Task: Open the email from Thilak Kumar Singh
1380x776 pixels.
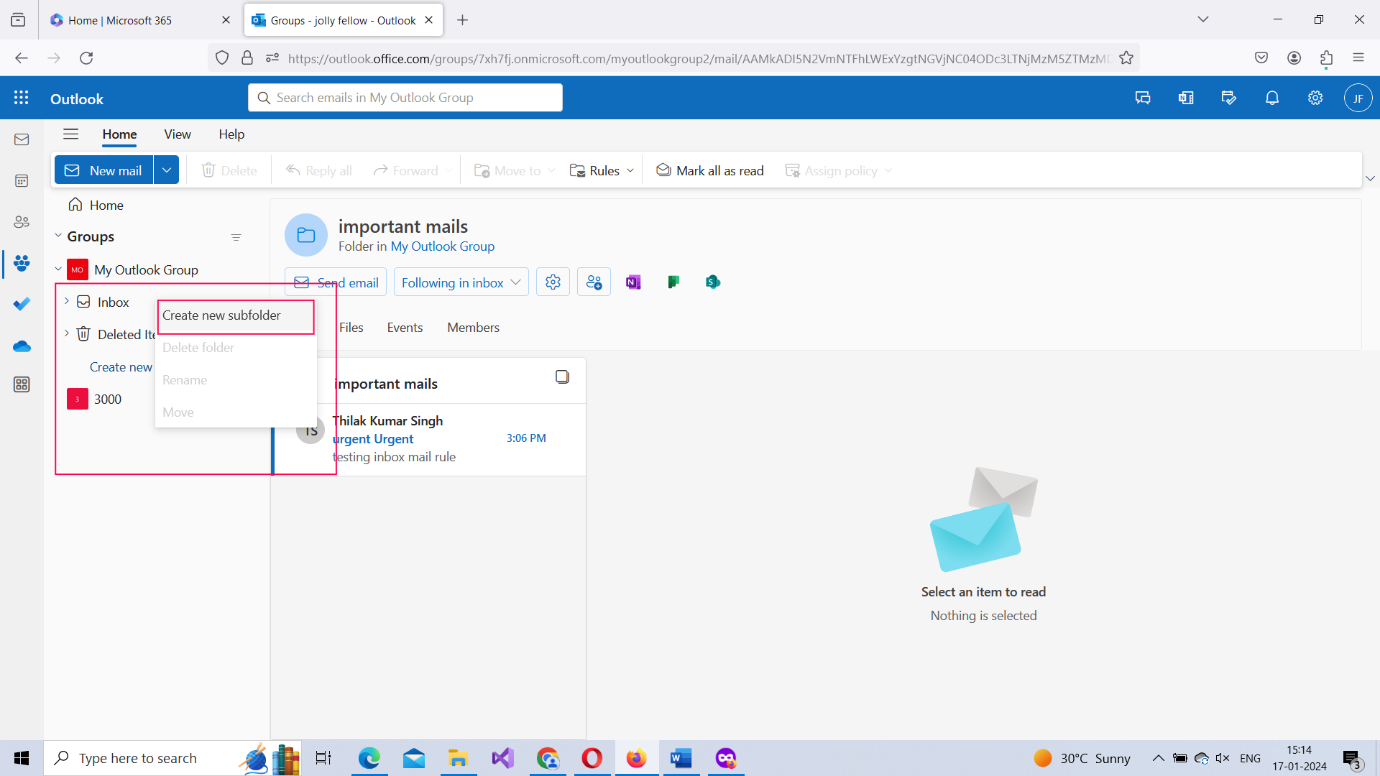Action: point(429,439)
